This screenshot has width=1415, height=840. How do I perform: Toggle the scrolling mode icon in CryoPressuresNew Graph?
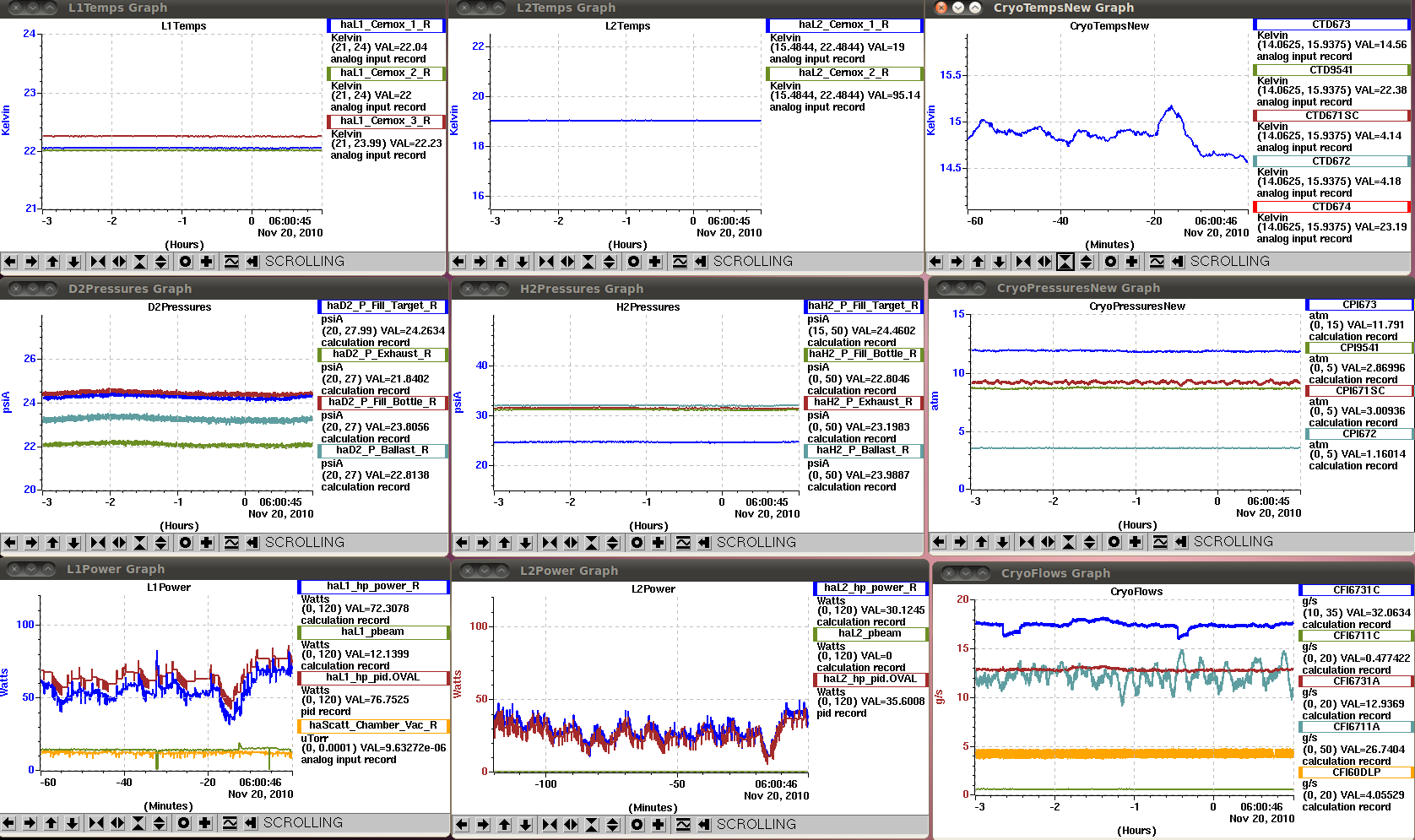click(1181, 542)
